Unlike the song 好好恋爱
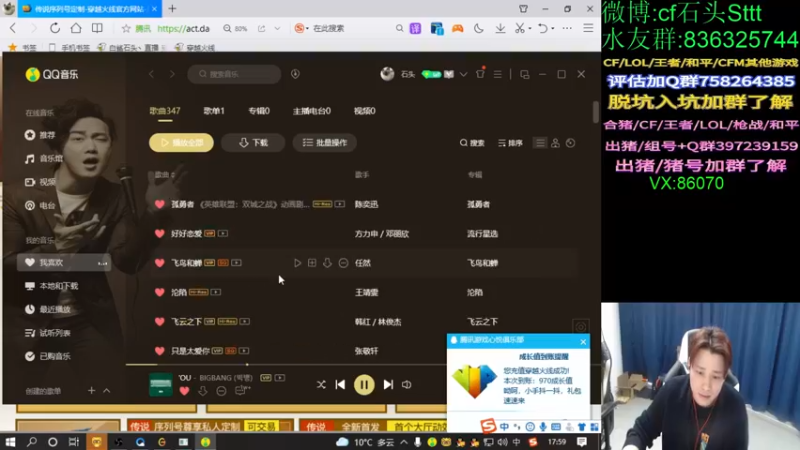800x450 pixels. 160,234
